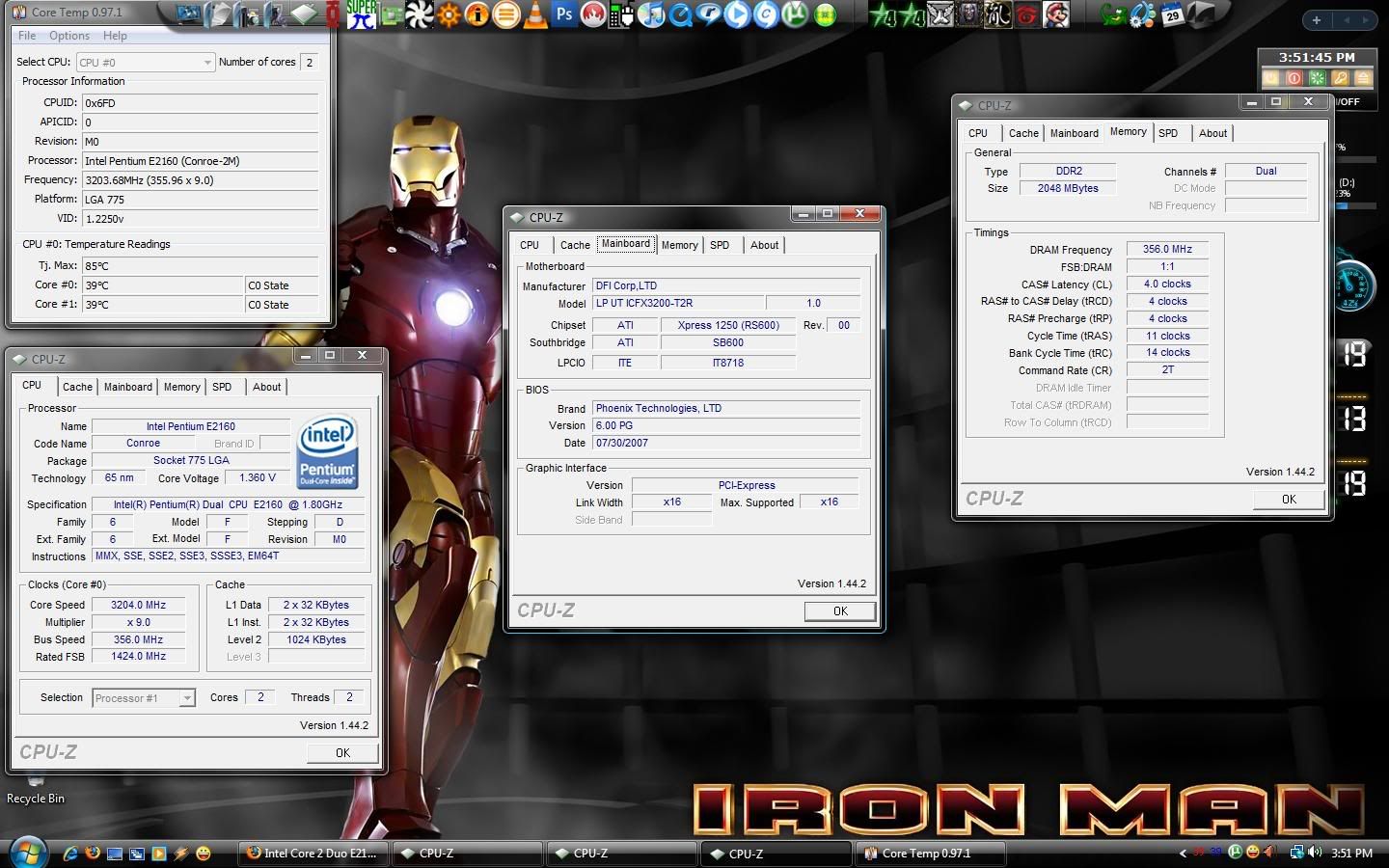1389x868 pixels.
Task: Click OK in the Mainboard CPU-Z window
Action: pos(840,611)
